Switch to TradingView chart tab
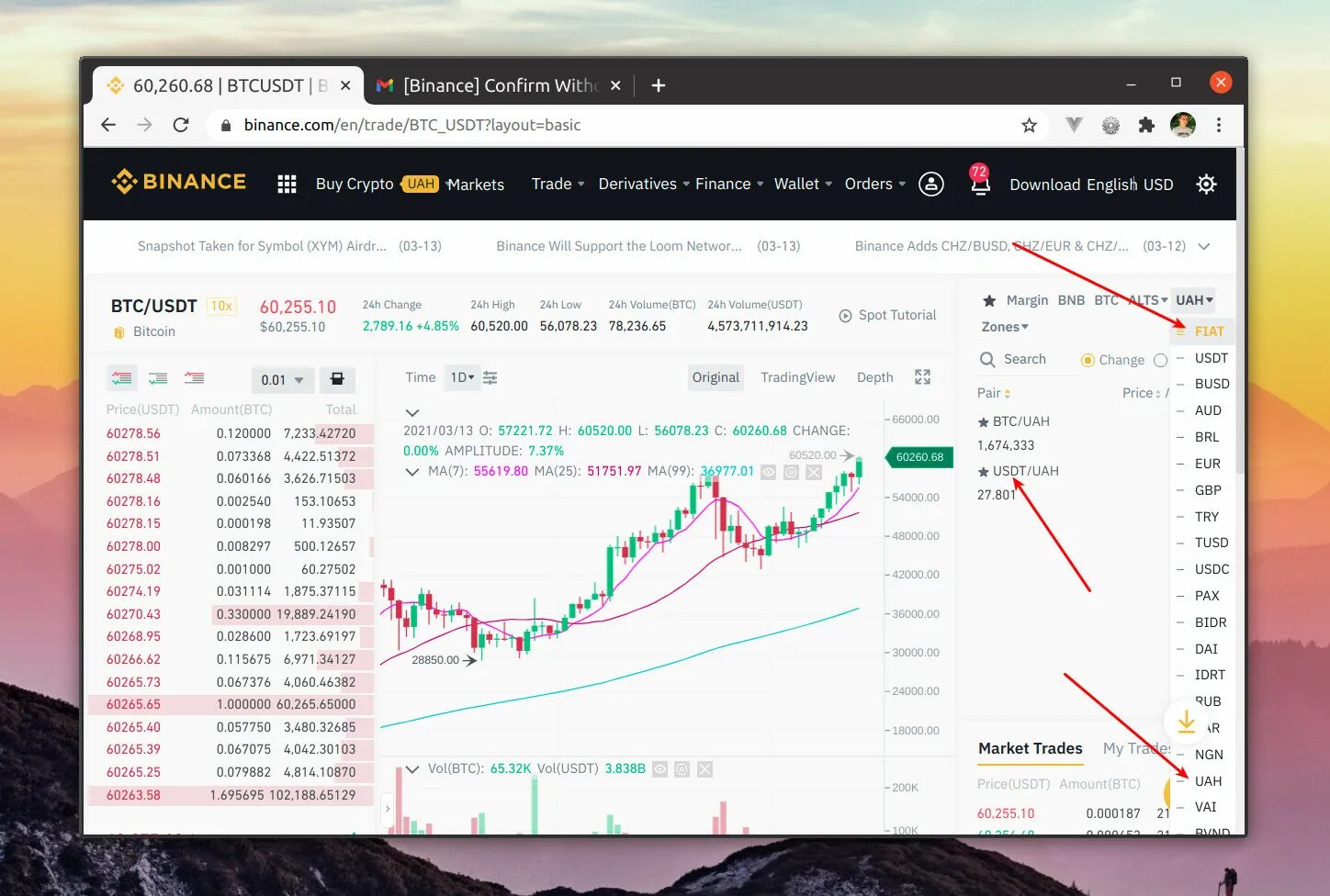 coord(797,377)
